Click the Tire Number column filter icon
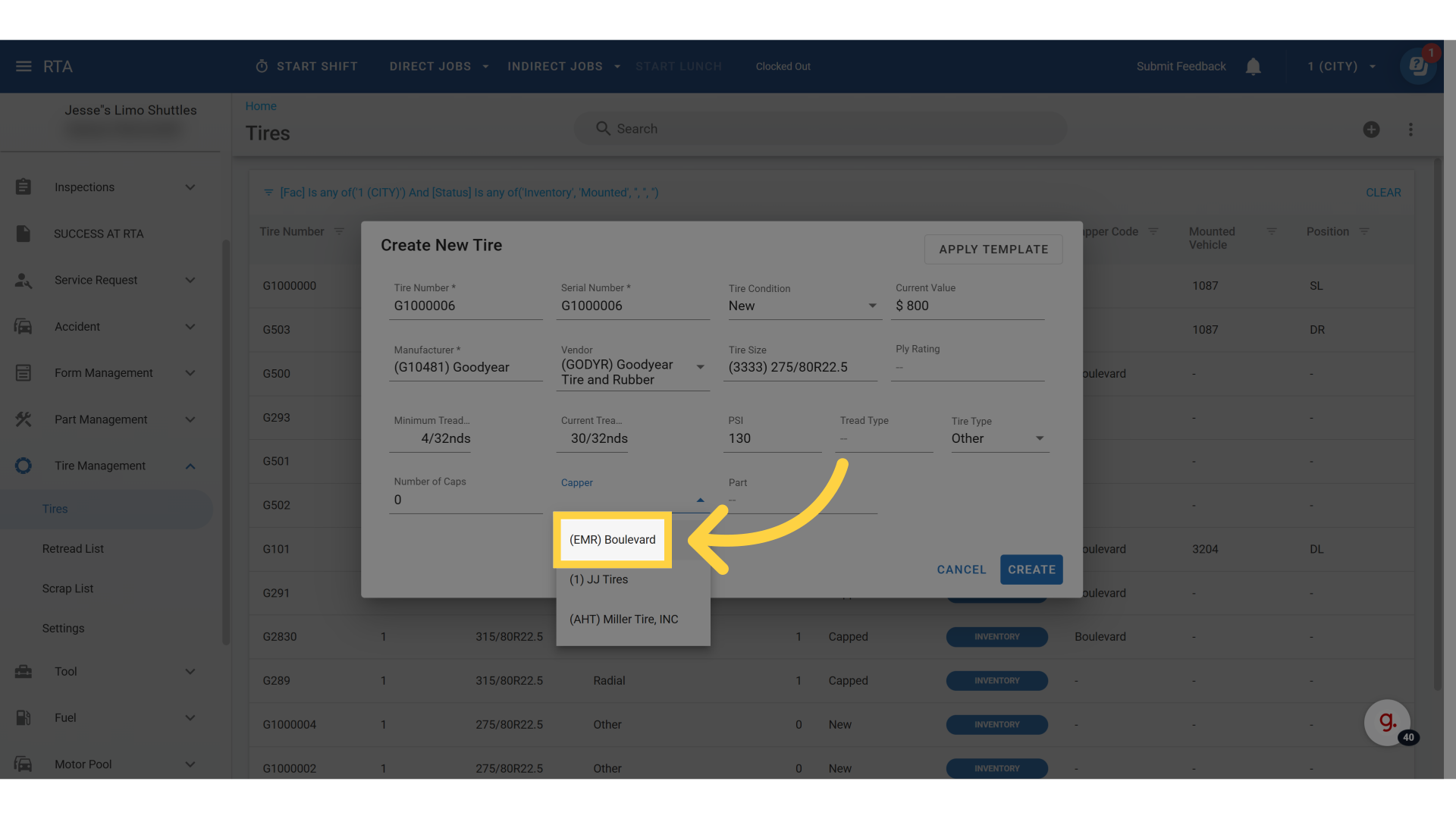 (339, 231)
